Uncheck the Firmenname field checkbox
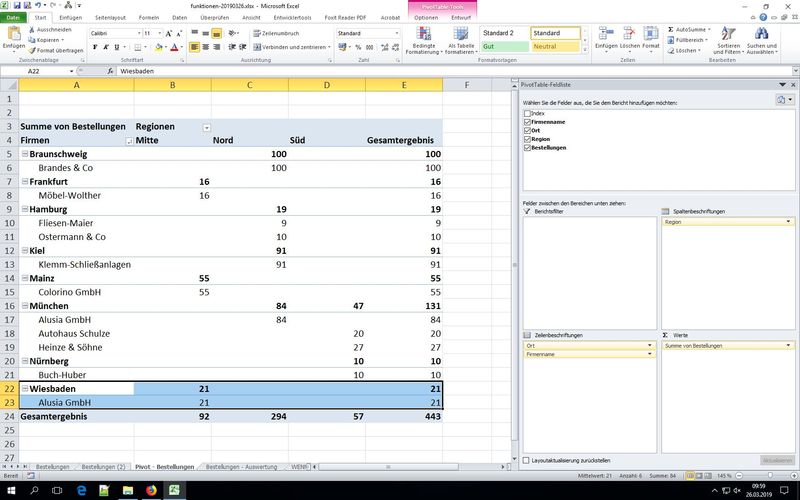 coord(527,121)
